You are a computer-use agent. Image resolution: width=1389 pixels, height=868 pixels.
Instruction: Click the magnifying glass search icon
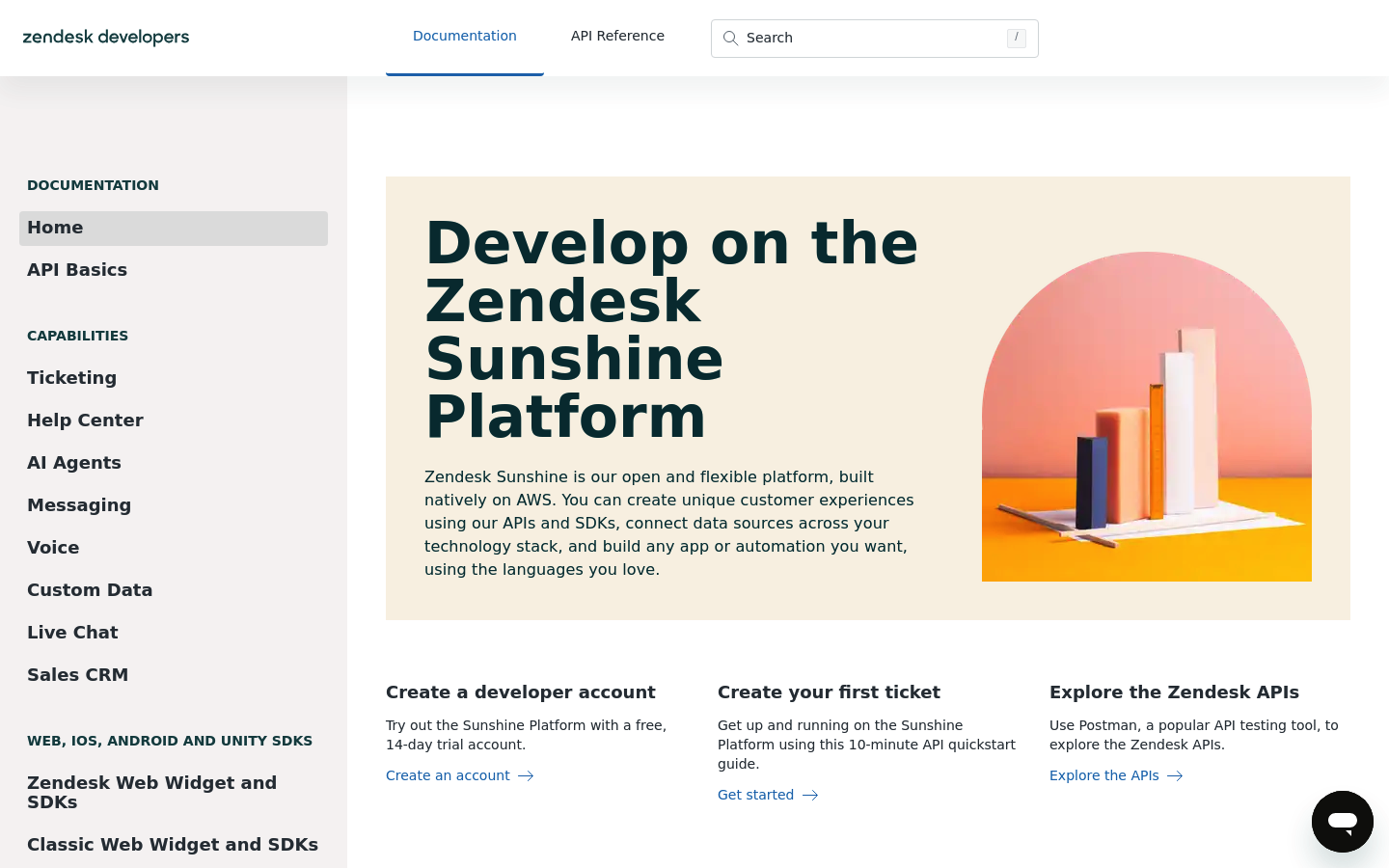[731, 38]
